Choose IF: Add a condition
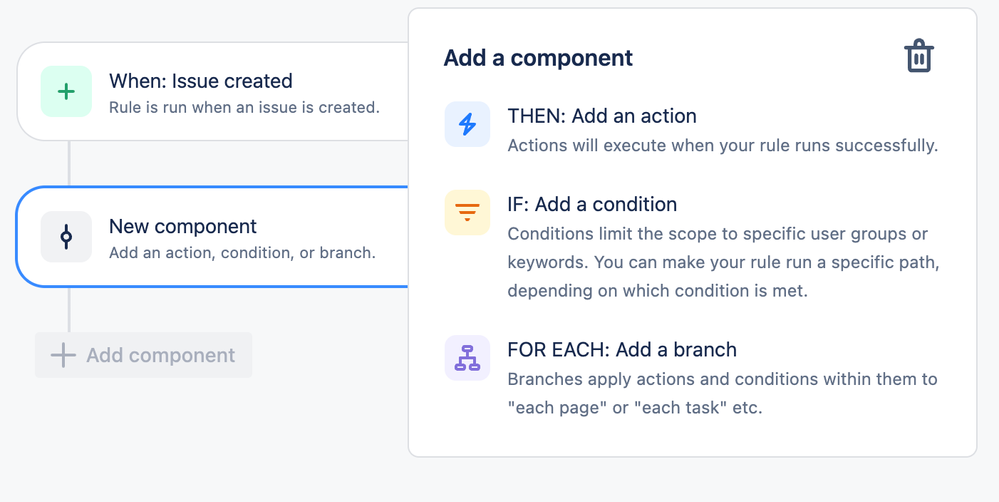Screen dimensions: 999x502 tap(592, 204)
